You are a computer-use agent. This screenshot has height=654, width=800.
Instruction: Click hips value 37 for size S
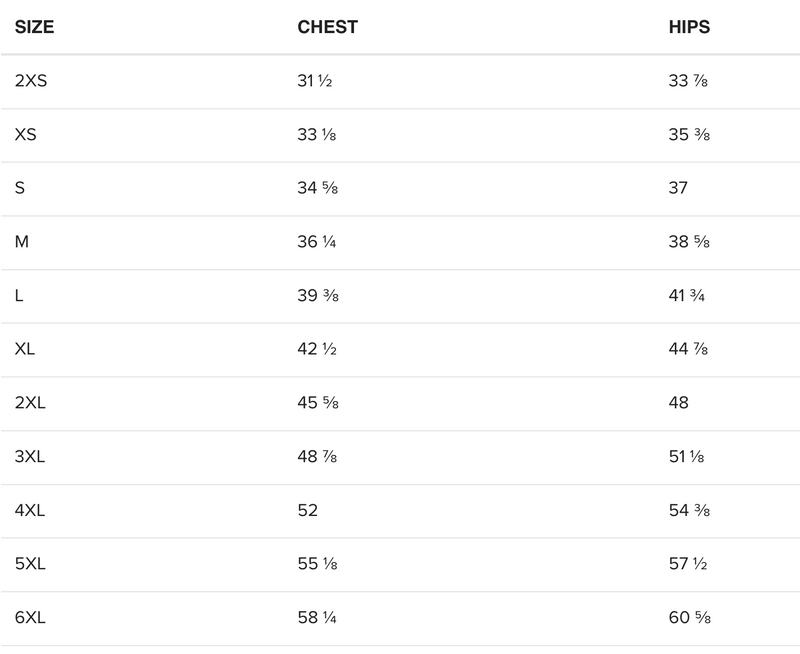[678, 188]
